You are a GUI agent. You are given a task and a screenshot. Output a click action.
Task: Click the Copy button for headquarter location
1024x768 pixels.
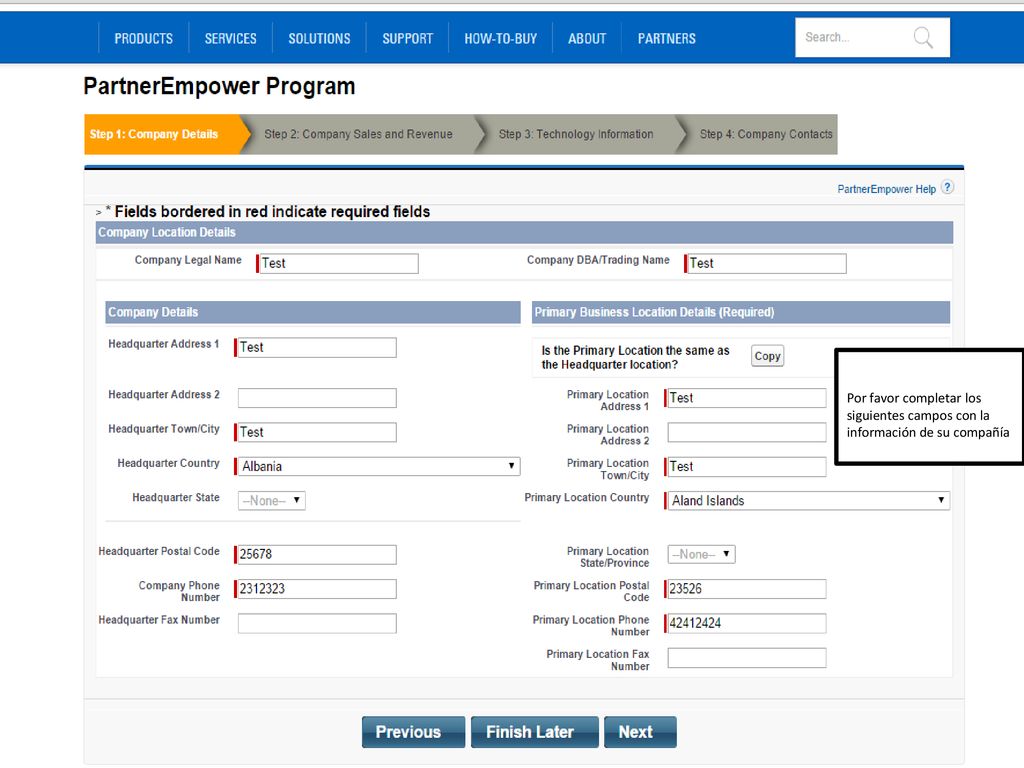click(767, 356)
